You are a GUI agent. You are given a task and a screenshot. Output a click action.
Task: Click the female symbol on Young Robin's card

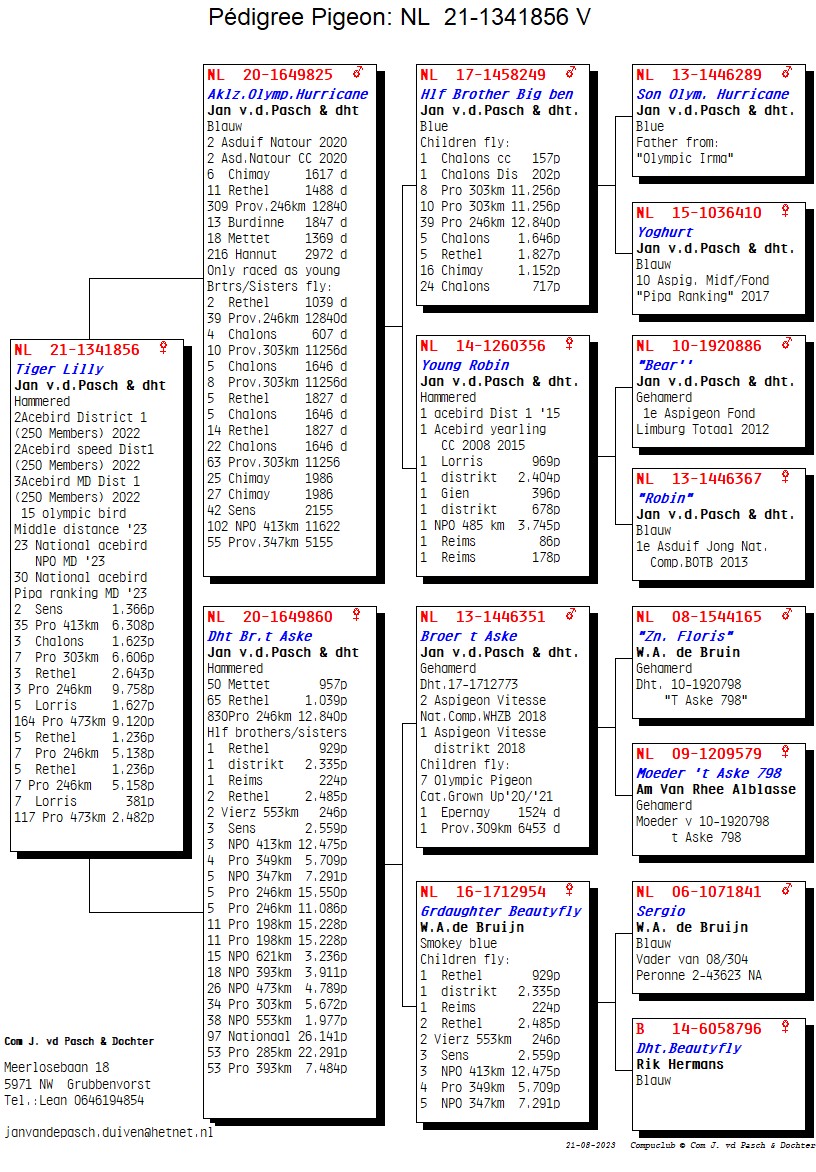[x=571, y=345]
